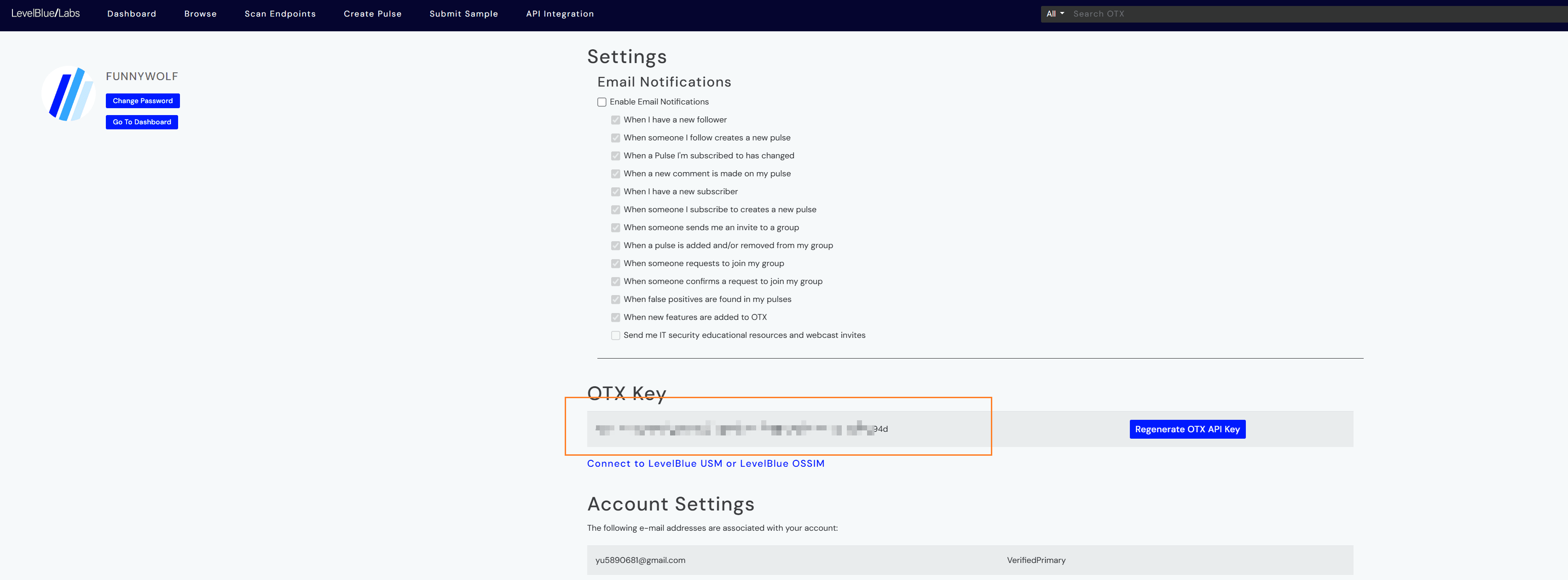The image size is (1568, 580).
Task: Click Regenerate OTX API Key button
Action: [1187, 429]
